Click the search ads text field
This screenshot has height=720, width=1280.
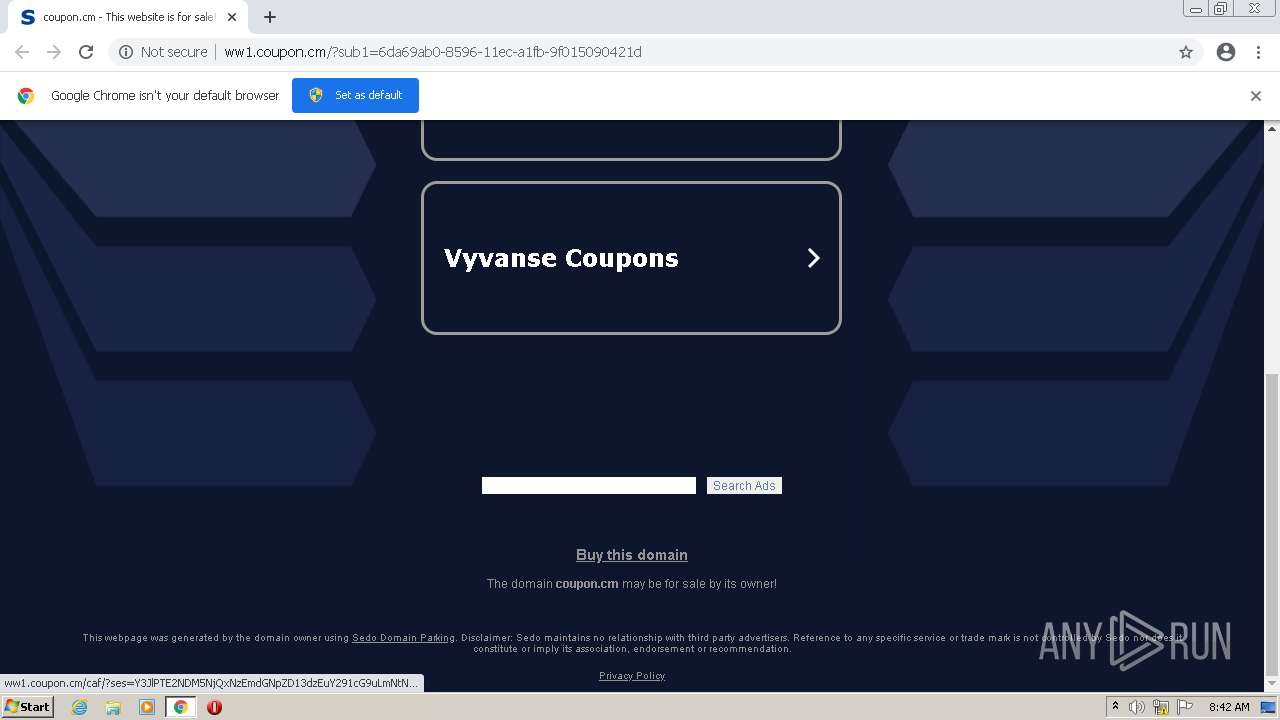pos(589,485)
